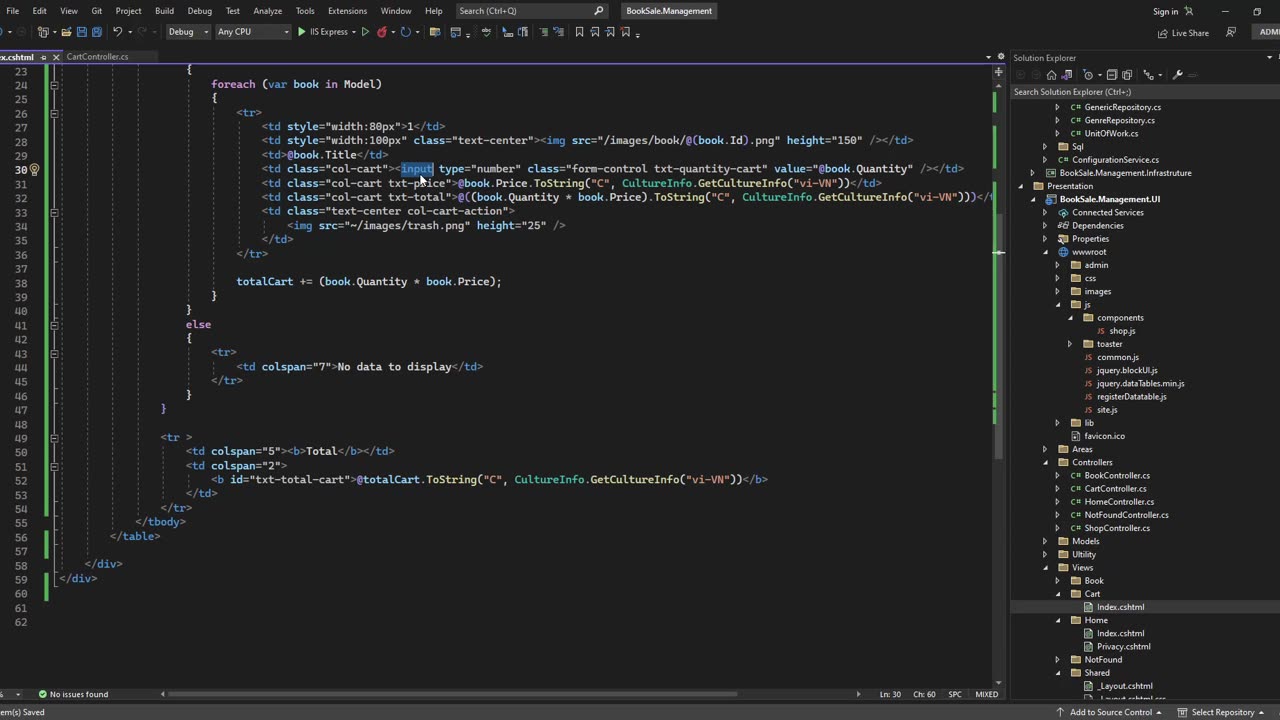Expand the toaster folder under js

point(1070,344)
